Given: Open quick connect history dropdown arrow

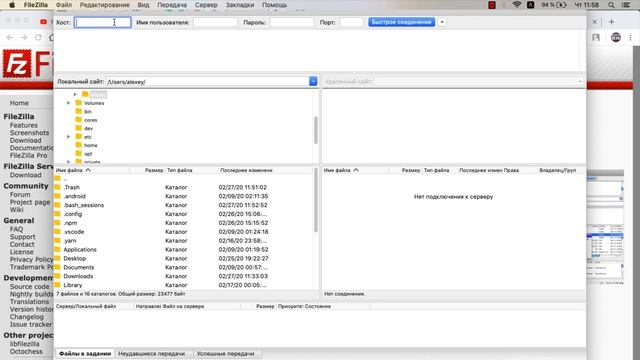Looking at the screenshot, I should (442, 22).
